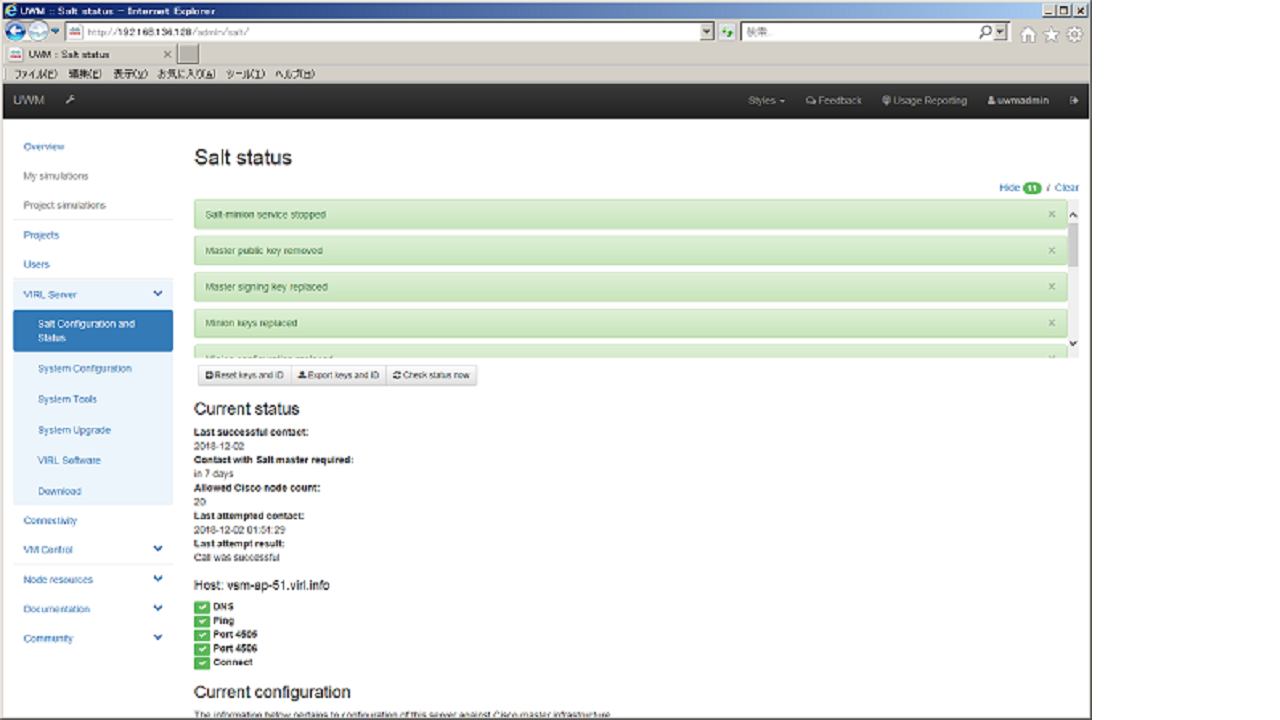Click the address bar refresh icon
Image resolution: width=1280 pixels, height=720 pixels.
(x=727, y=32)
